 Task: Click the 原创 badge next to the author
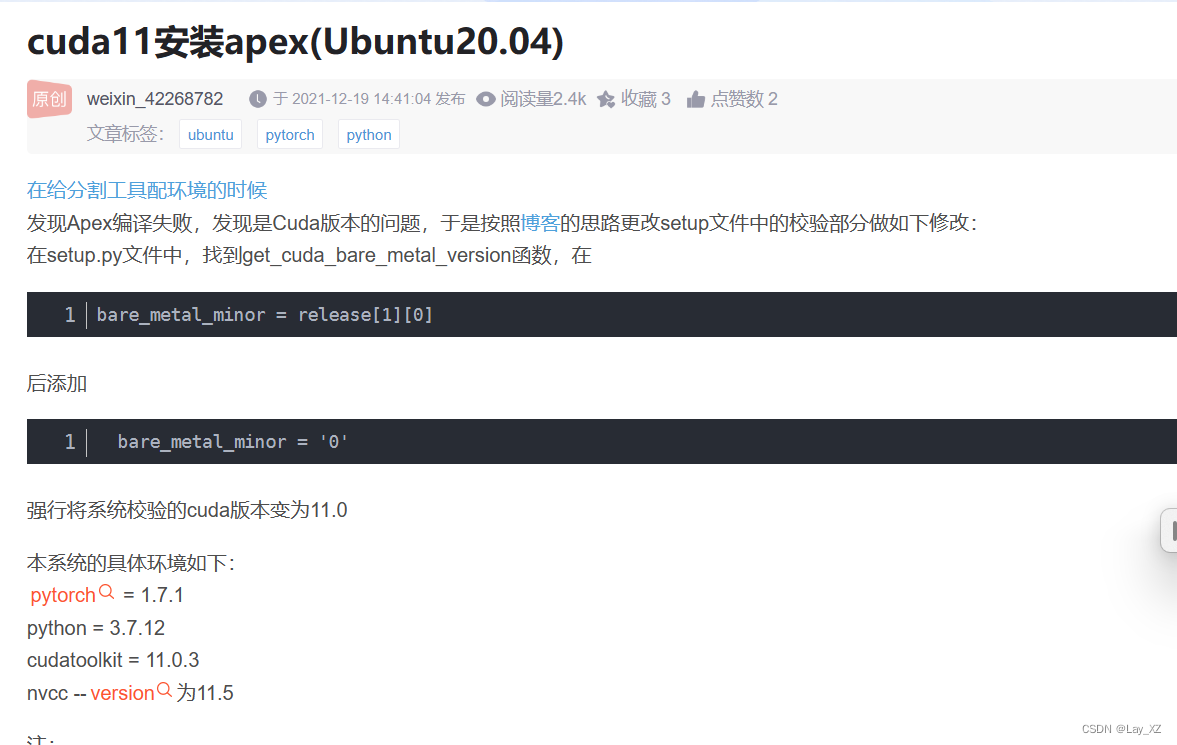pyautogui.click(x=49, y=99)
